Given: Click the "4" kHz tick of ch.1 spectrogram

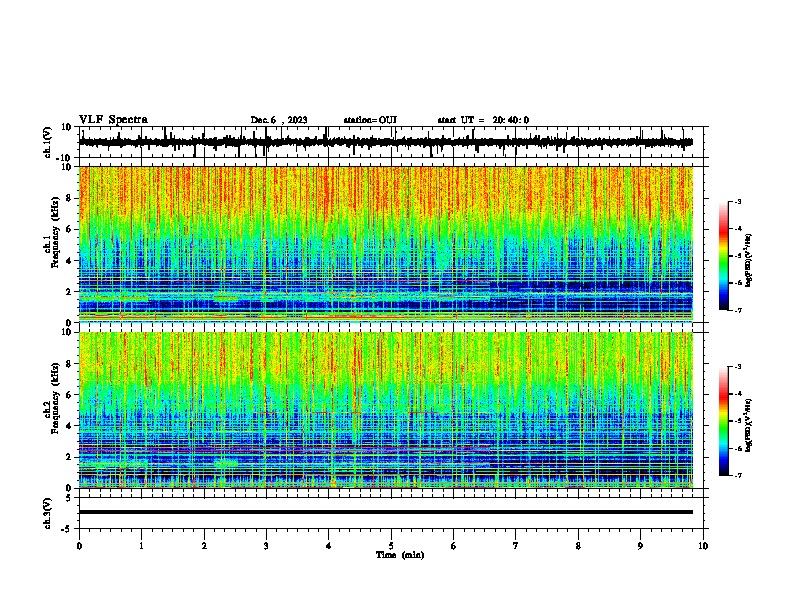Looking at the screenshot, I should point(70,261).
